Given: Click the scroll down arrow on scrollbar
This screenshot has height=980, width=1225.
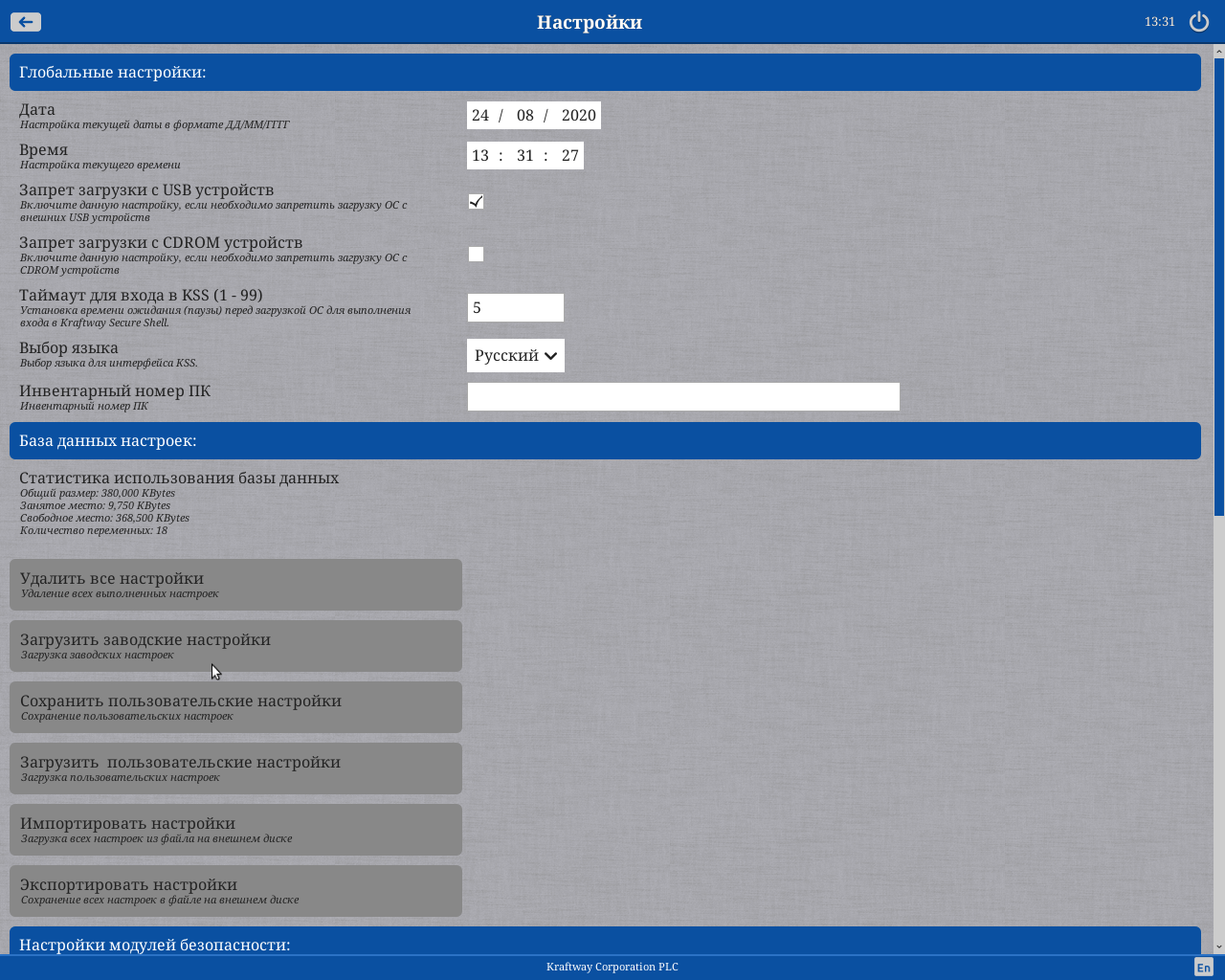Looking at the screenshot, I should point(1218,947).
